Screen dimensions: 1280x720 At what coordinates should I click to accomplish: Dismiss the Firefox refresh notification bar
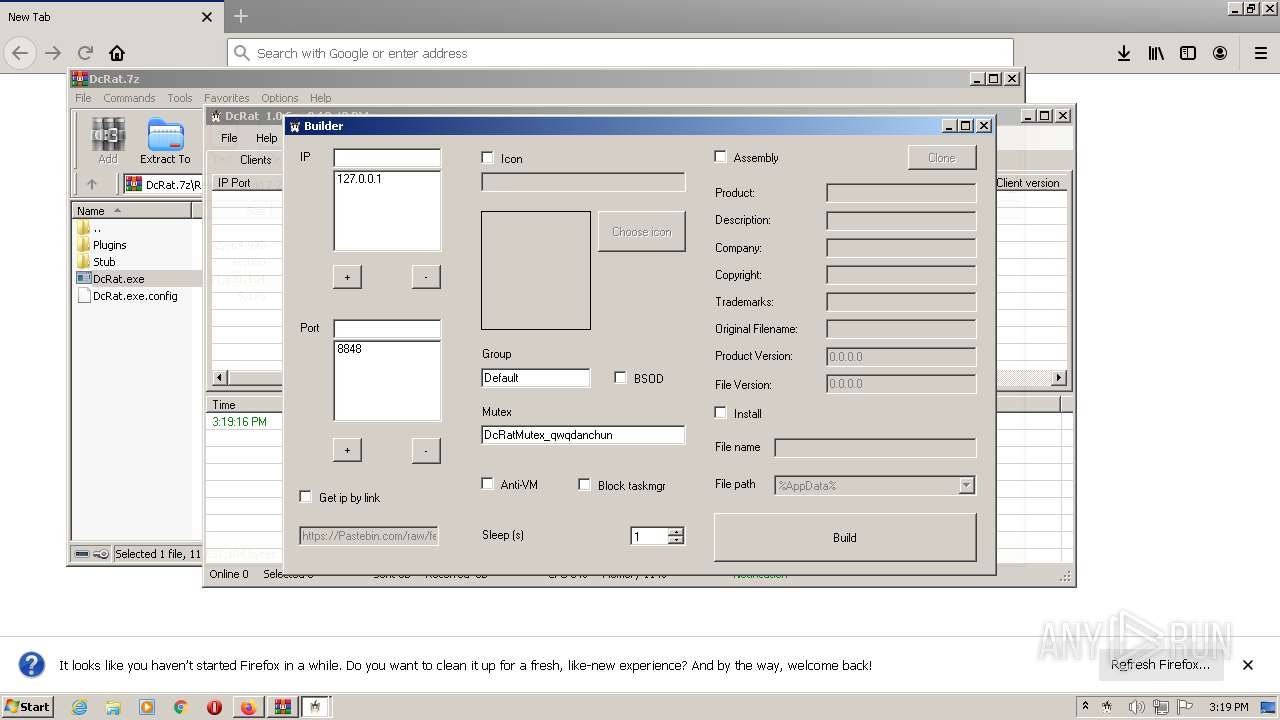pos(1248,665)
